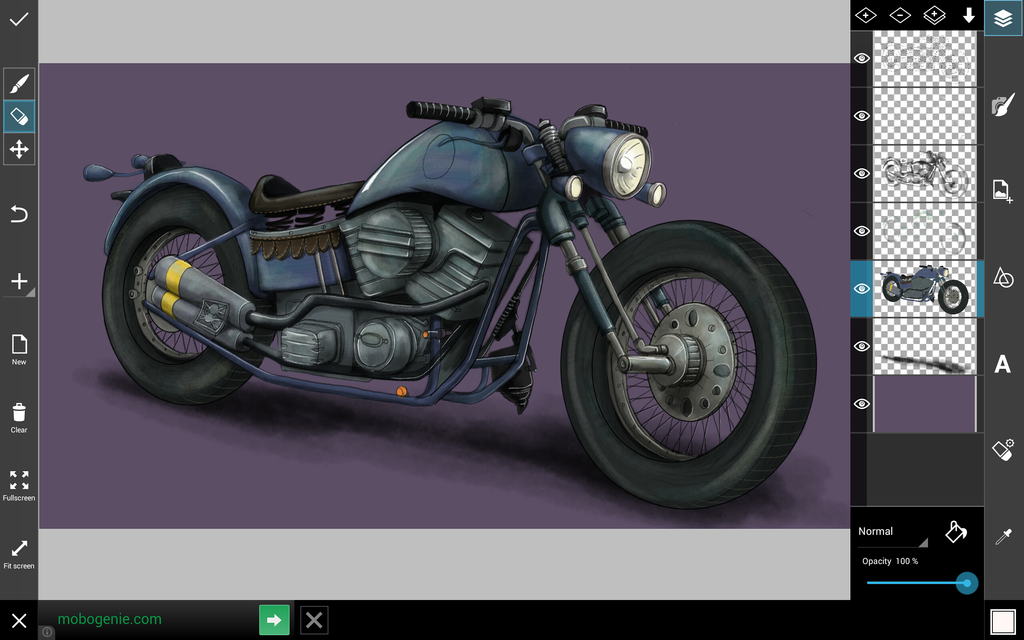Screen dimensions: 1024x640
Task: Pick a color with the eyedropper
Action: click(x=1003, y=537)
